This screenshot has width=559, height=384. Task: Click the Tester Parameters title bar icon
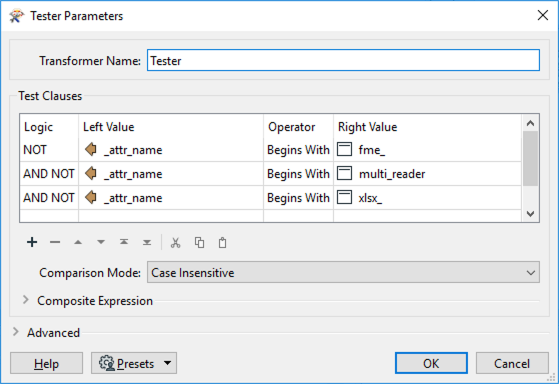(x=16, y=16)
